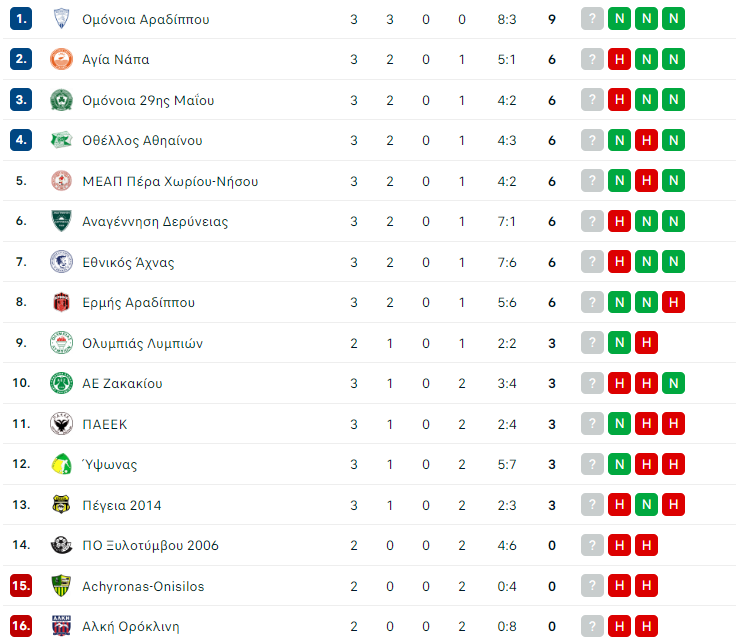The width and height of the screenshot is (736, 643).
Task: Open the Ολυμπιάς Λυμπιών team link
Action: tap(142, 343)
